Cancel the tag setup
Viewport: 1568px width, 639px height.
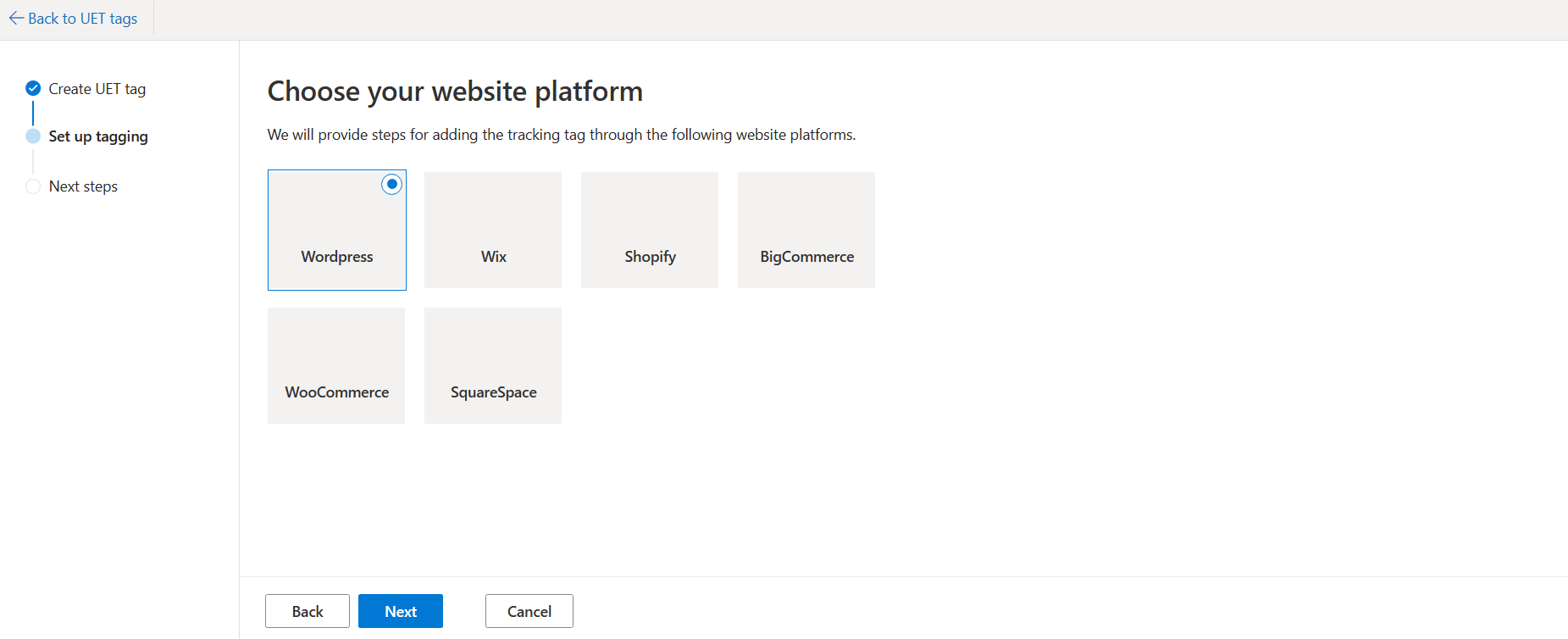point(529,611)
